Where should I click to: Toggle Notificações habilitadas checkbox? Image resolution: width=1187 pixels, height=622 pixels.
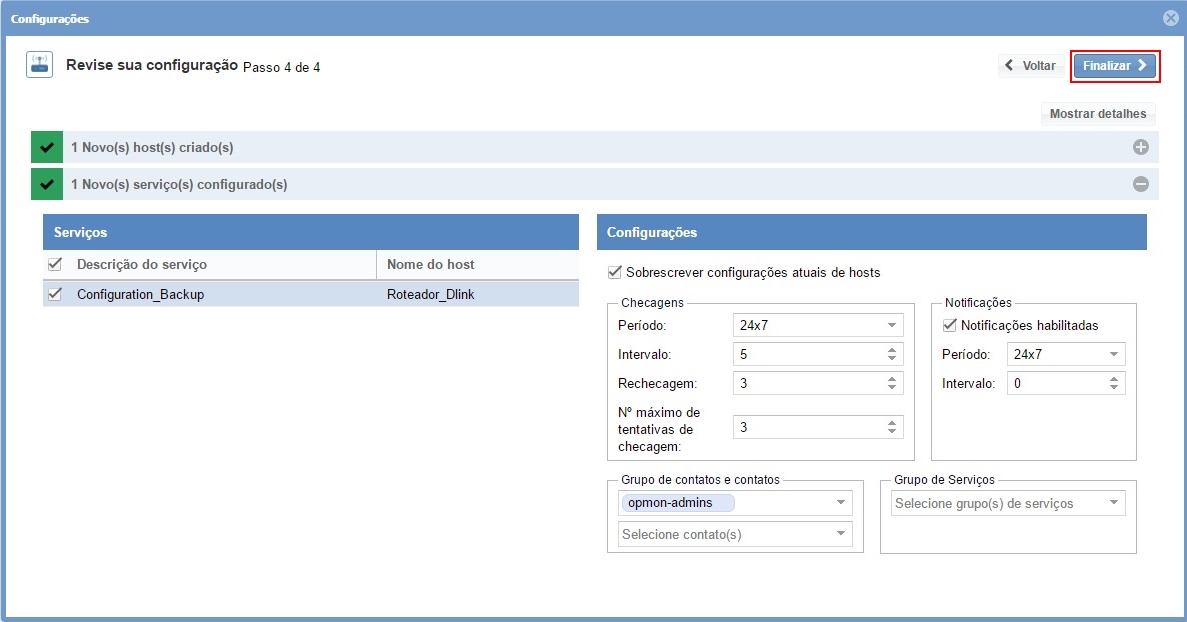(950, 325)
